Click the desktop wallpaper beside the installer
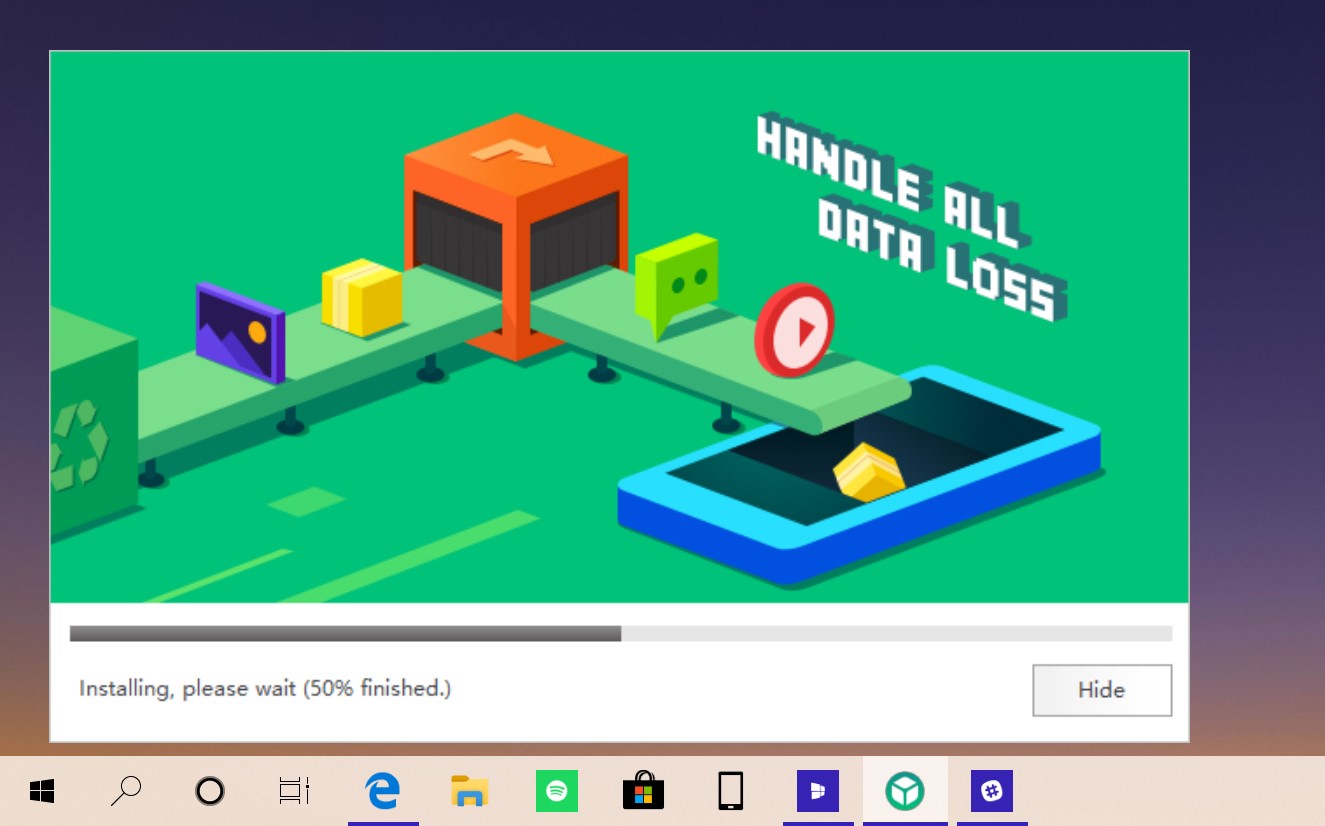Image resolution: width=1325 pixels, height=826 pixels. 1260,400
